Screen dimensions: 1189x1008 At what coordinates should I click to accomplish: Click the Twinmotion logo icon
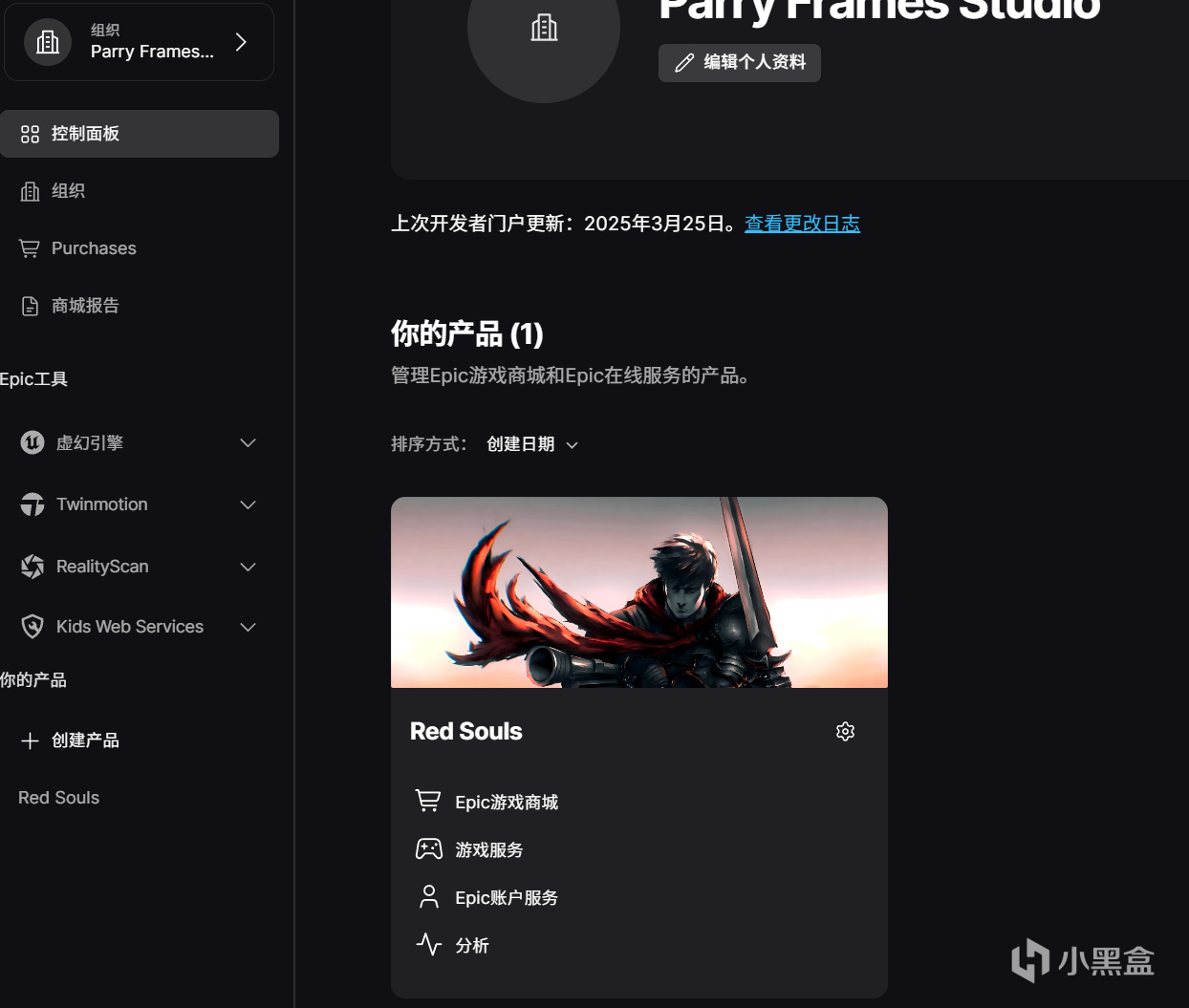coord(32,504)
